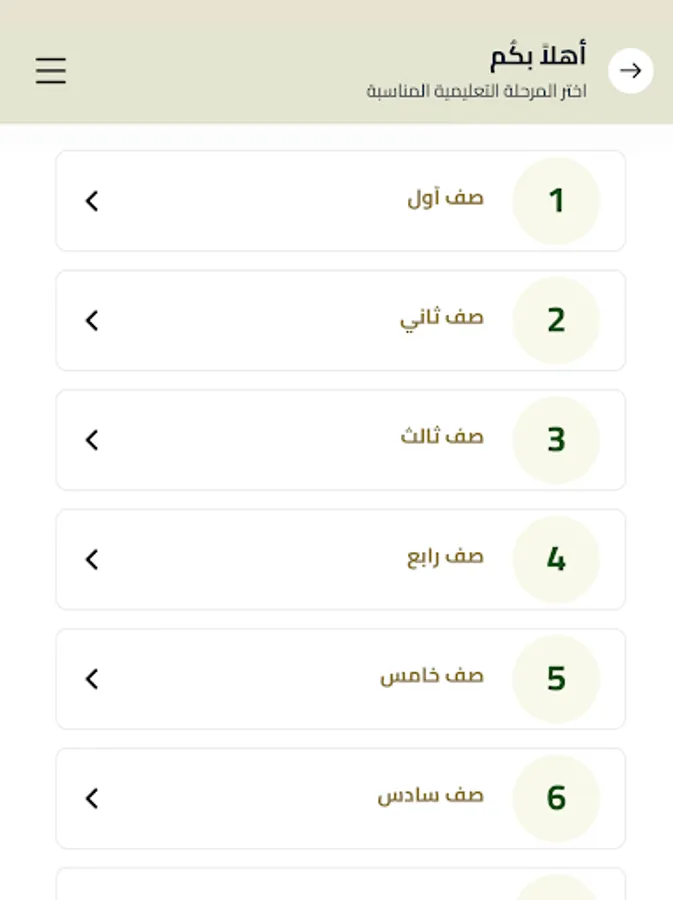Expand the صف خامس row chevron
Image resolution: width=673 pixels, height=900 pixels.
pos(91,678)
